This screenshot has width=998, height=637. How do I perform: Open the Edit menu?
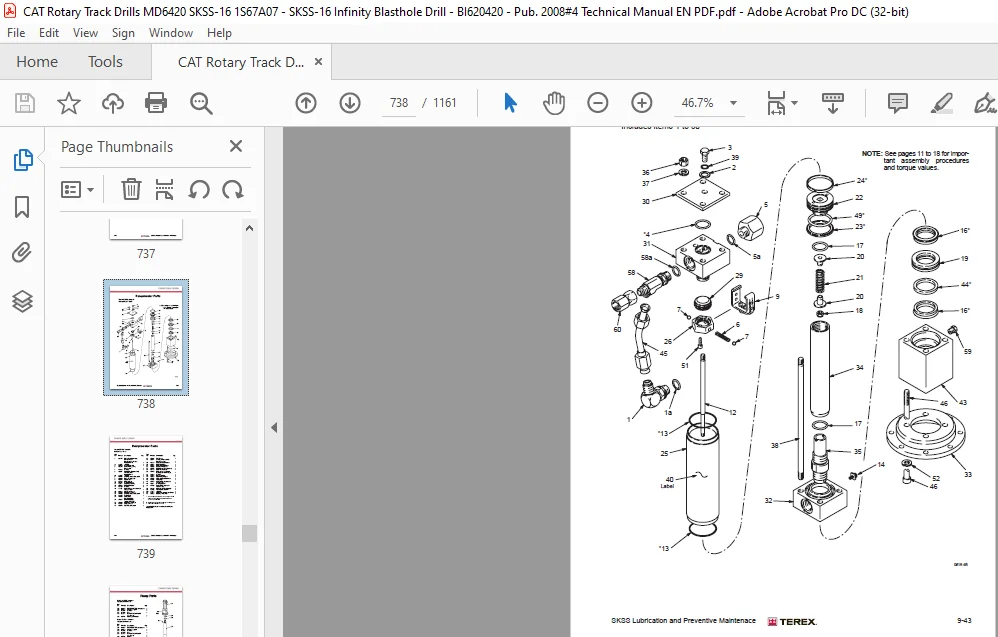pyautogui.click(x=48, y=32)
